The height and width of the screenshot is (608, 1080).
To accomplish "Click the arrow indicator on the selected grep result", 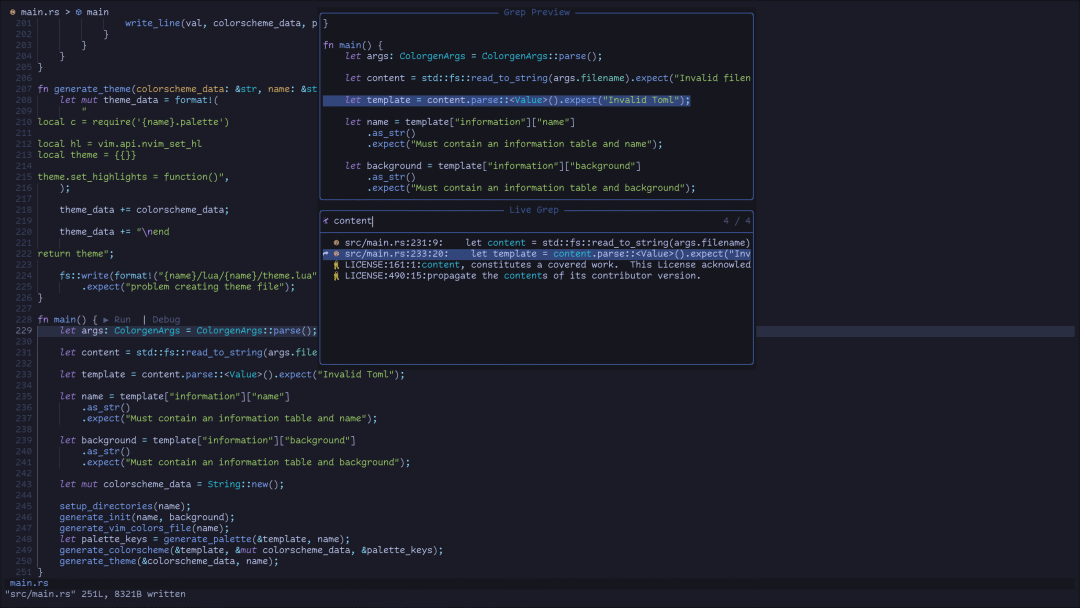I will (327, 253).
